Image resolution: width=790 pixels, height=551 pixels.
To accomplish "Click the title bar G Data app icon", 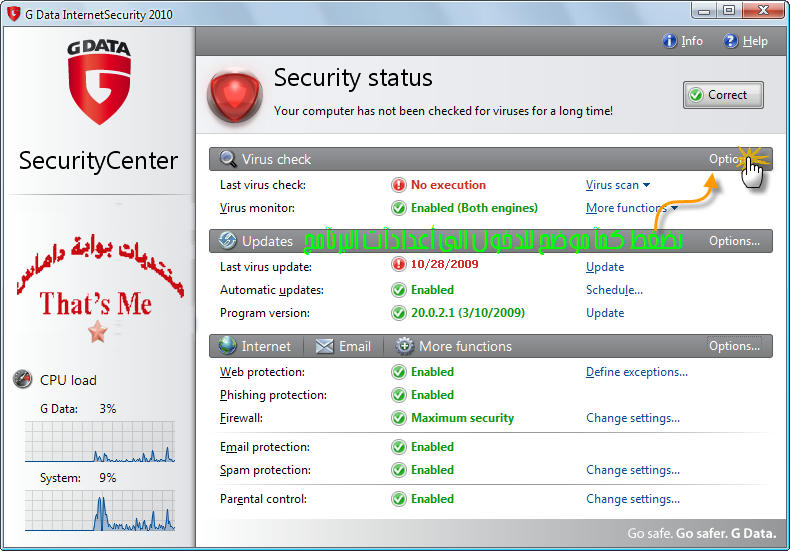I will [14, 14].
